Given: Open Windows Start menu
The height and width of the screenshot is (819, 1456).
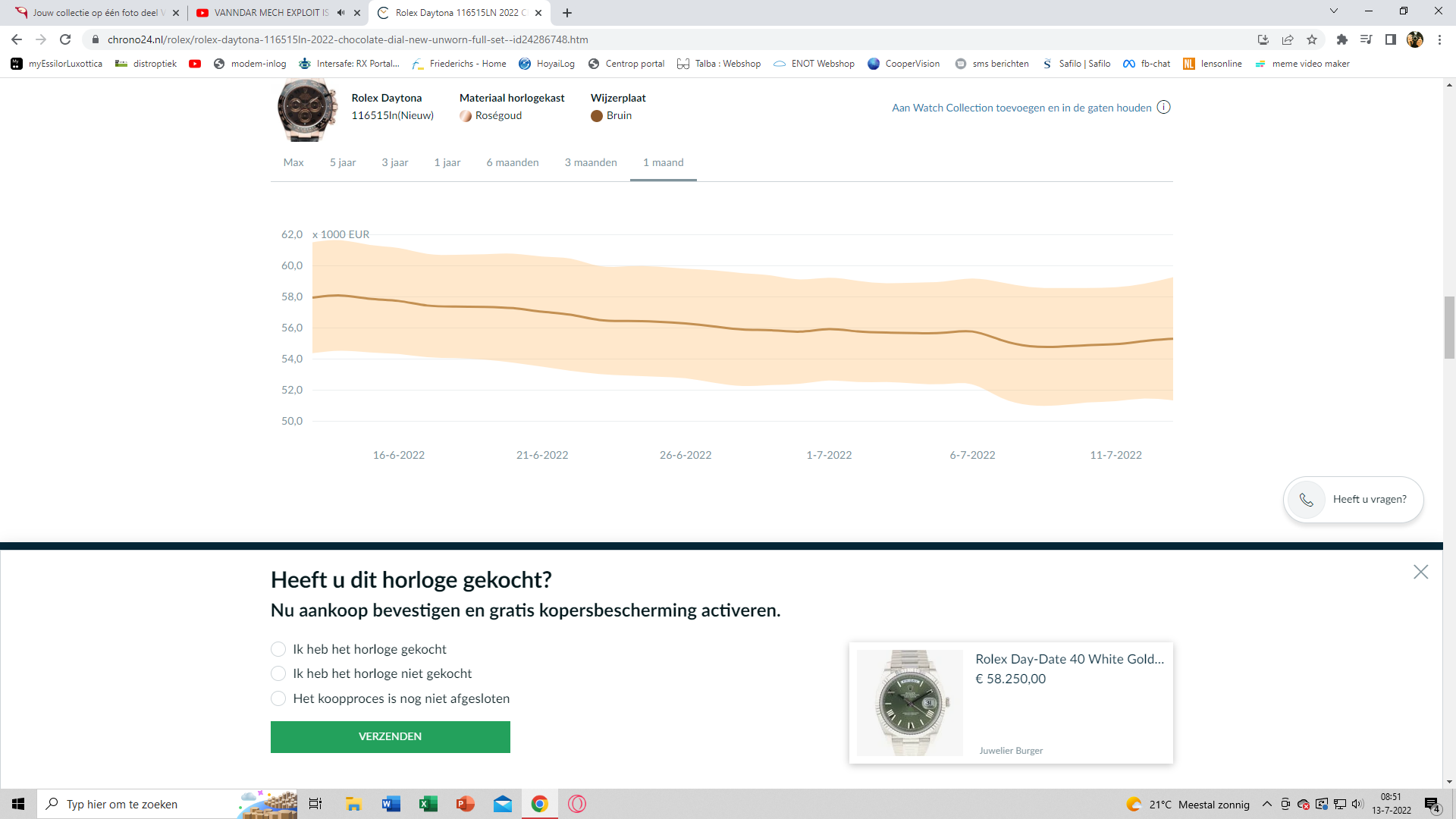Looking at the screenshot, I should point(18,804).
